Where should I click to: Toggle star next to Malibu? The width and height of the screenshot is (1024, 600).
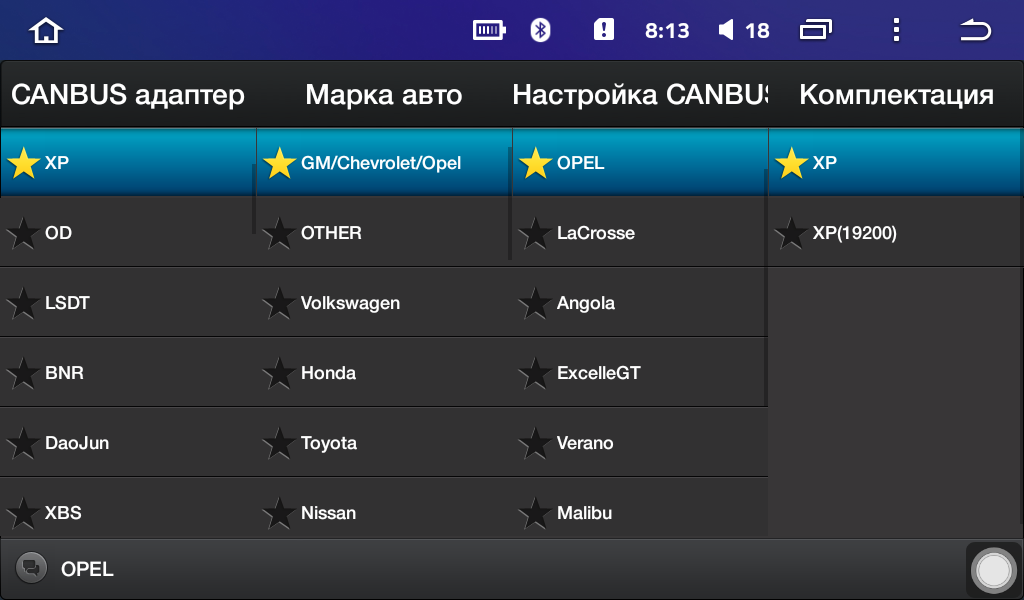click(535, 513)
